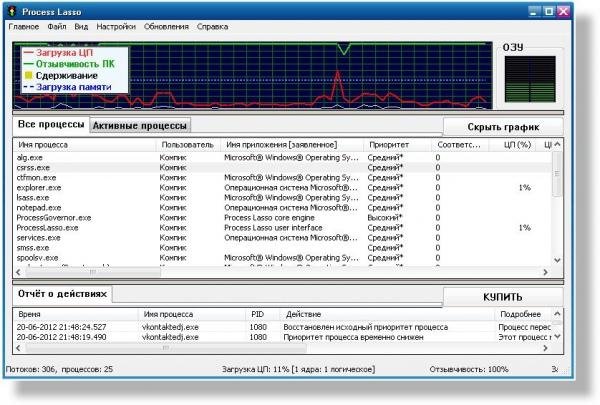Click Приоритет процесса временно снижен action text
Viewport: 600px width, 405px height.
353,337
